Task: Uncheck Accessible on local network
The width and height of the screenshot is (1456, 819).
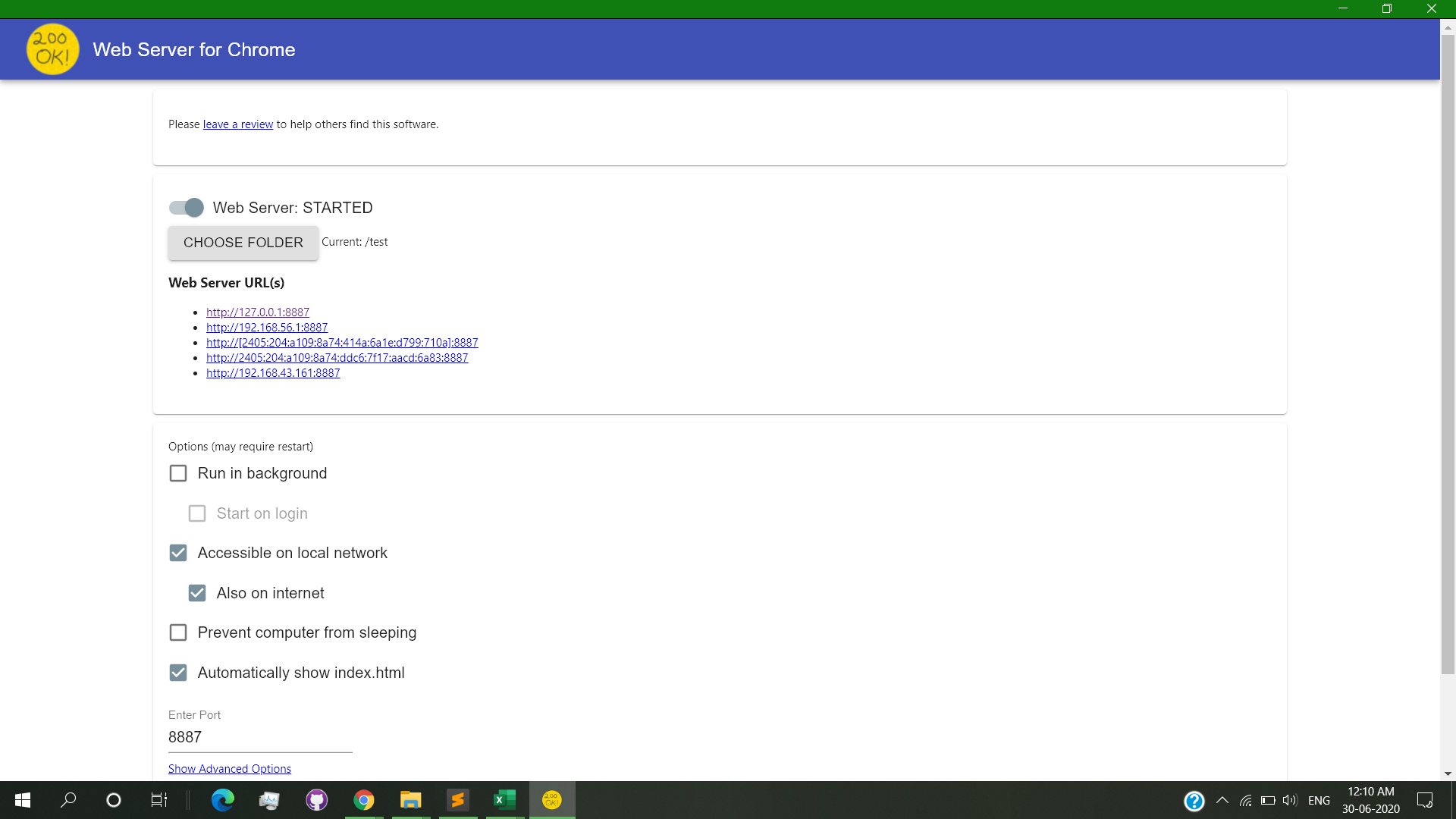Action: (x=178, y=553)
